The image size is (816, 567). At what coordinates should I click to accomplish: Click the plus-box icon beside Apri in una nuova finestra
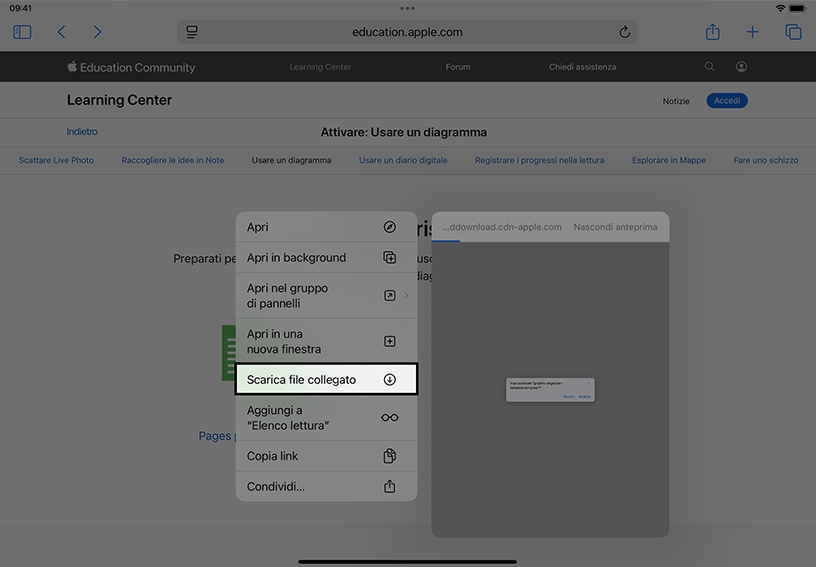coord(389,341)
